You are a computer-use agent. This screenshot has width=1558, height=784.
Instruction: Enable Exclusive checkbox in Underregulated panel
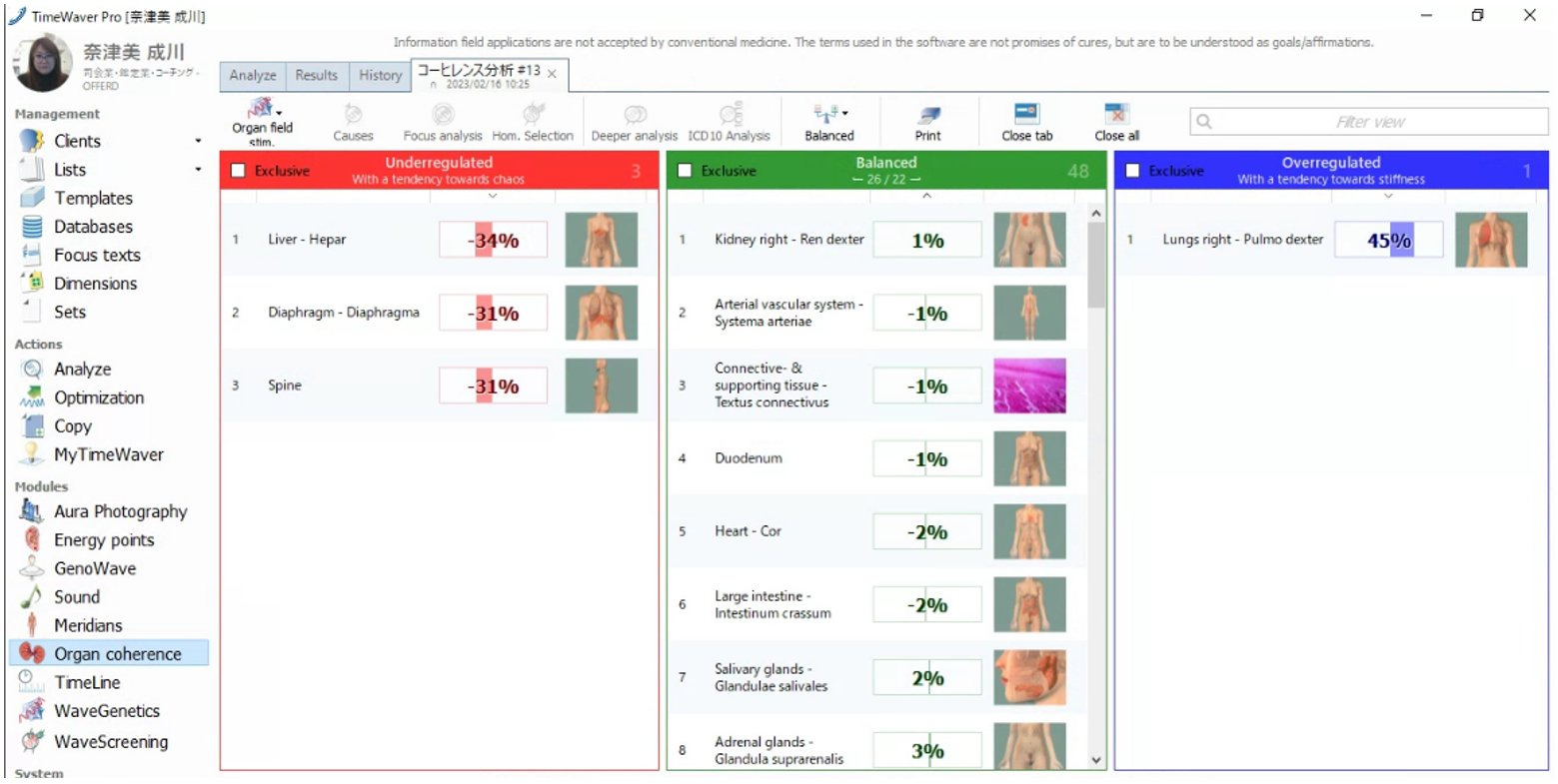[x=238, y=171]
